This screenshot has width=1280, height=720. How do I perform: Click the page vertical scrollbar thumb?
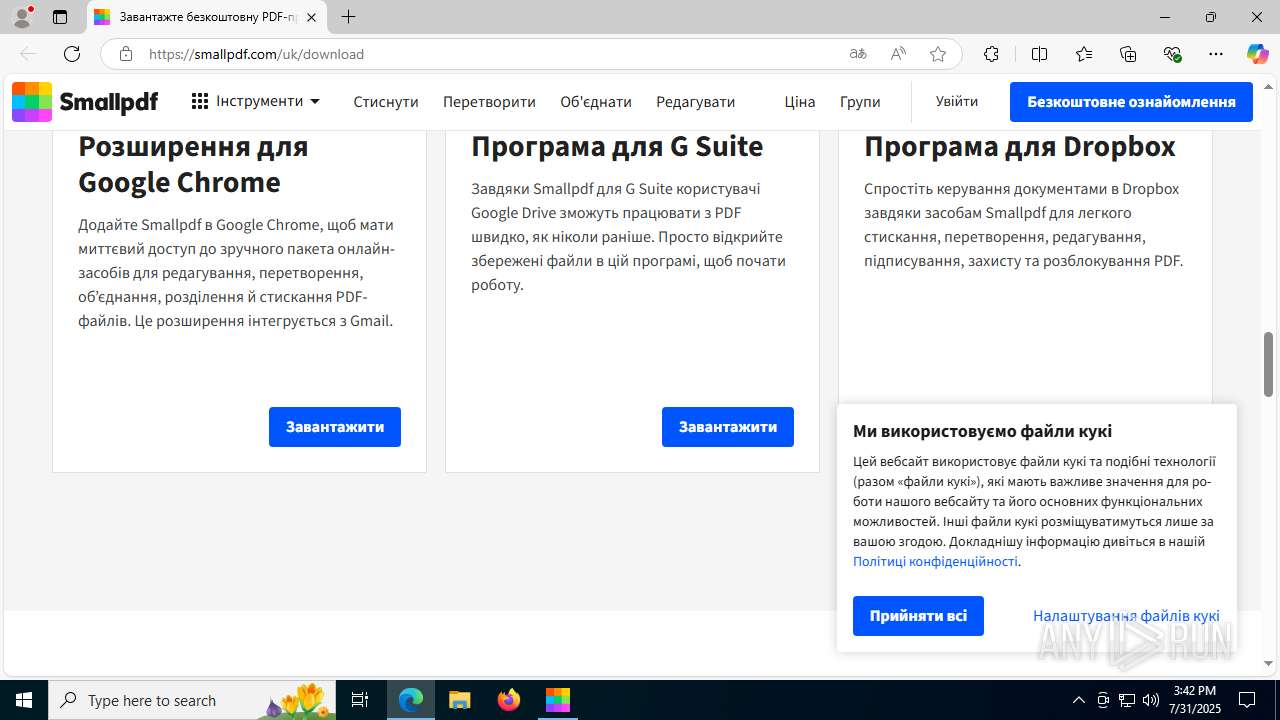click(1269, 364)
